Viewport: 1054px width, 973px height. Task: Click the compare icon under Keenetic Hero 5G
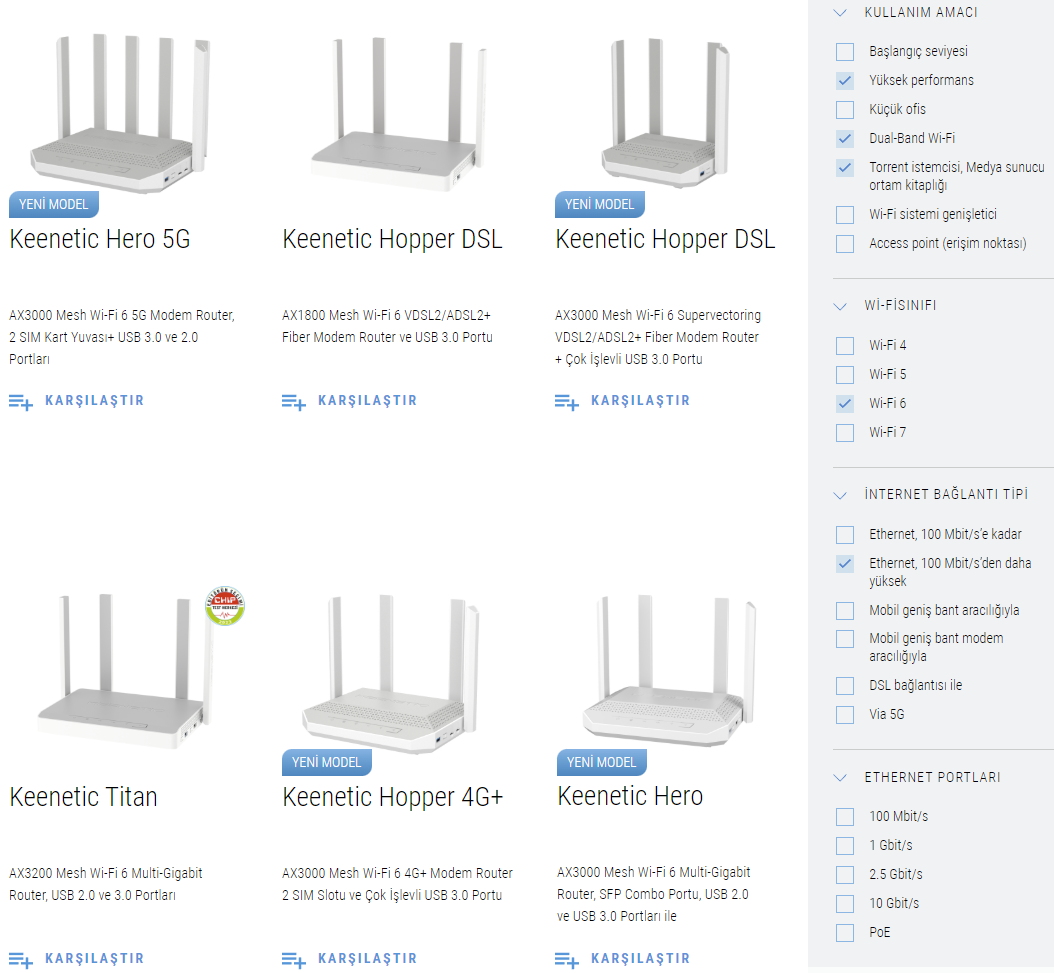point(21,402)
